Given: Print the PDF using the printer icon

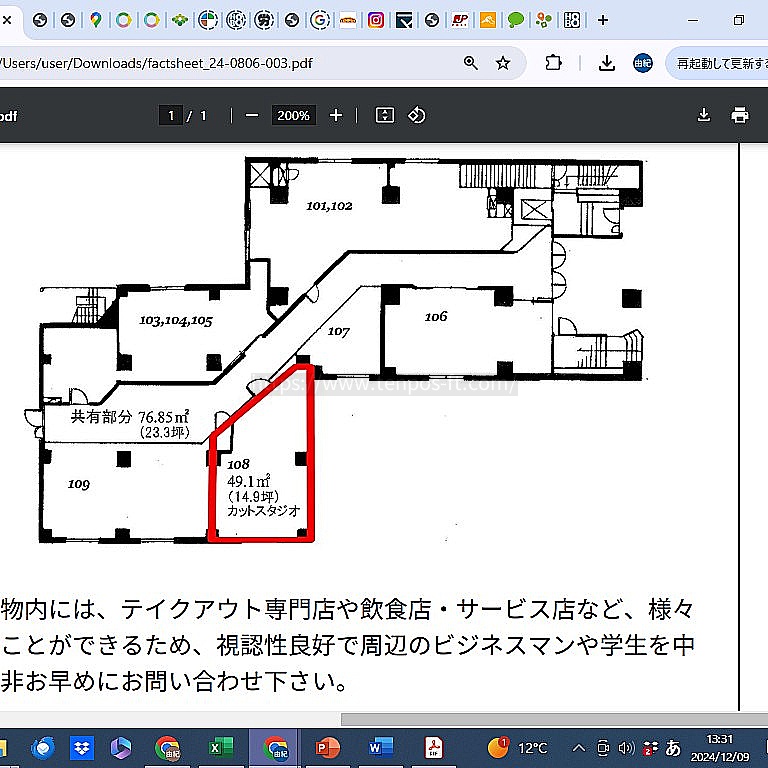Looking at the screenshot, I should (740, 116).
